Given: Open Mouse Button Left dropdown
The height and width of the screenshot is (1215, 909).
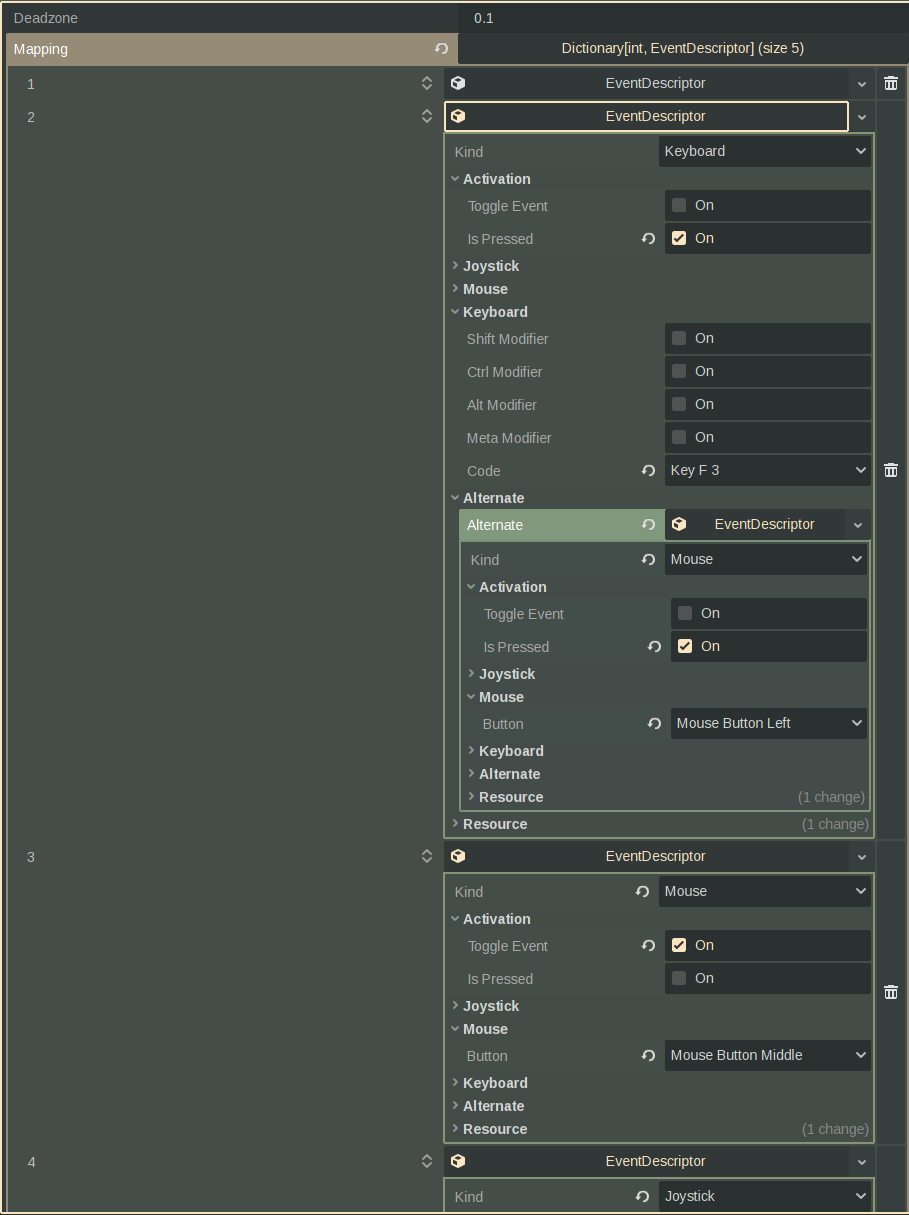Looking at the screenshot, I should pyautogui.click(x=767, y=724).
